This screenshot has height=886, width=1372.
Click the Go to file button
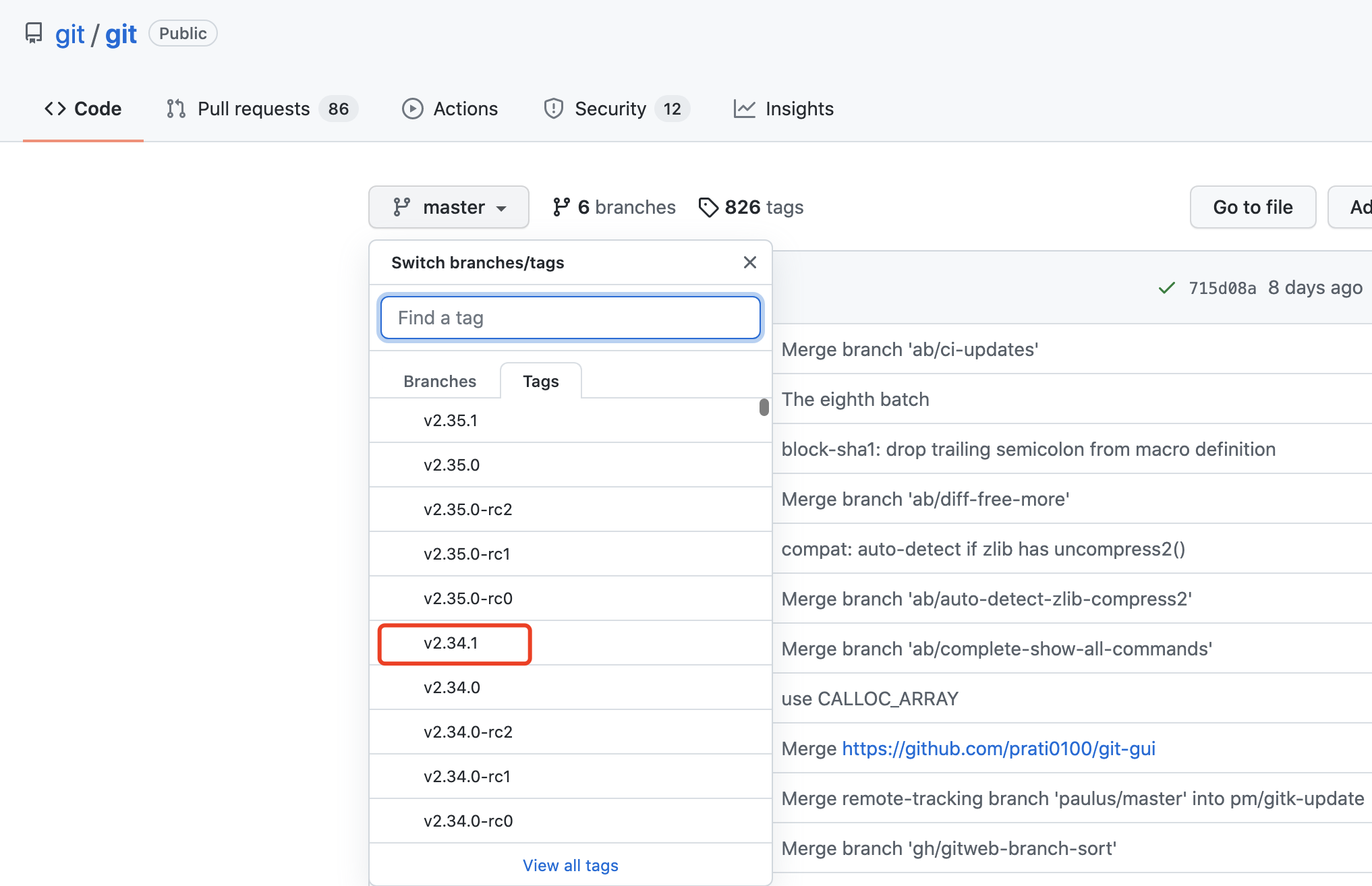pyautogui.click(x=1253, y=207)
